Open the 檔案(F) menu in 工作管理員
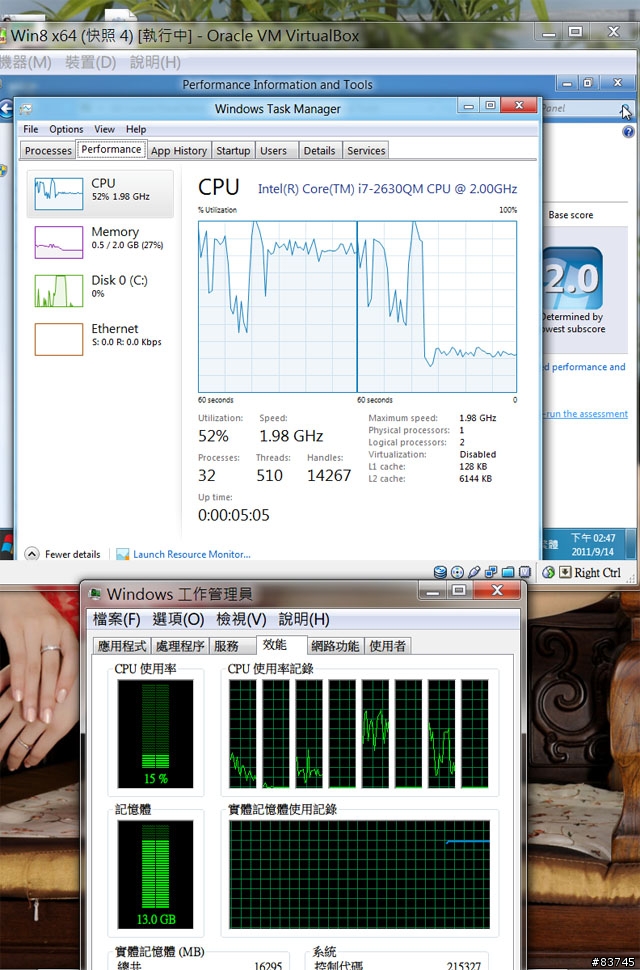 116,619
